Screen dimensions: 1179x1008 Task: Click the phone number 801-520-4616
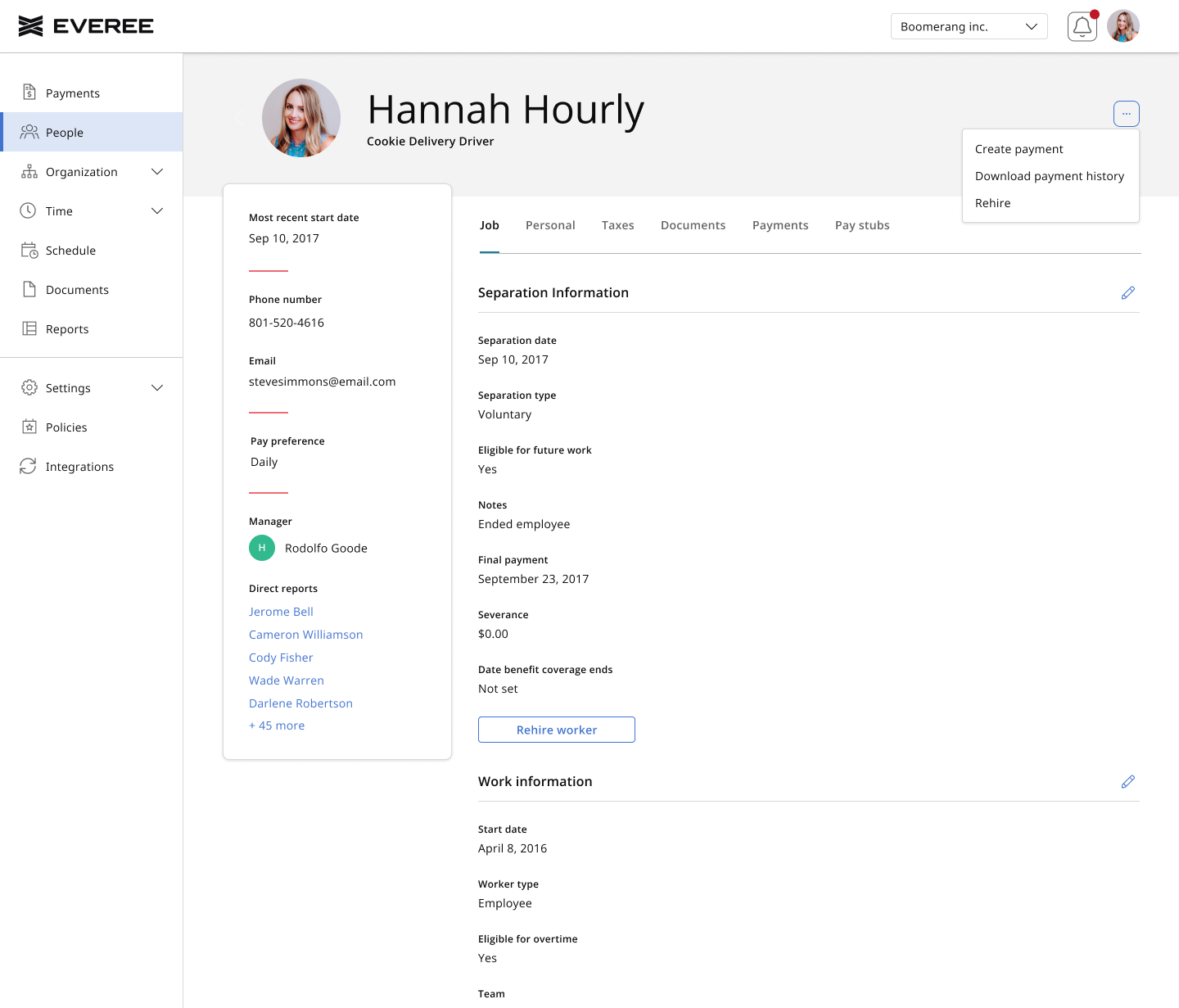click(287, 323)
